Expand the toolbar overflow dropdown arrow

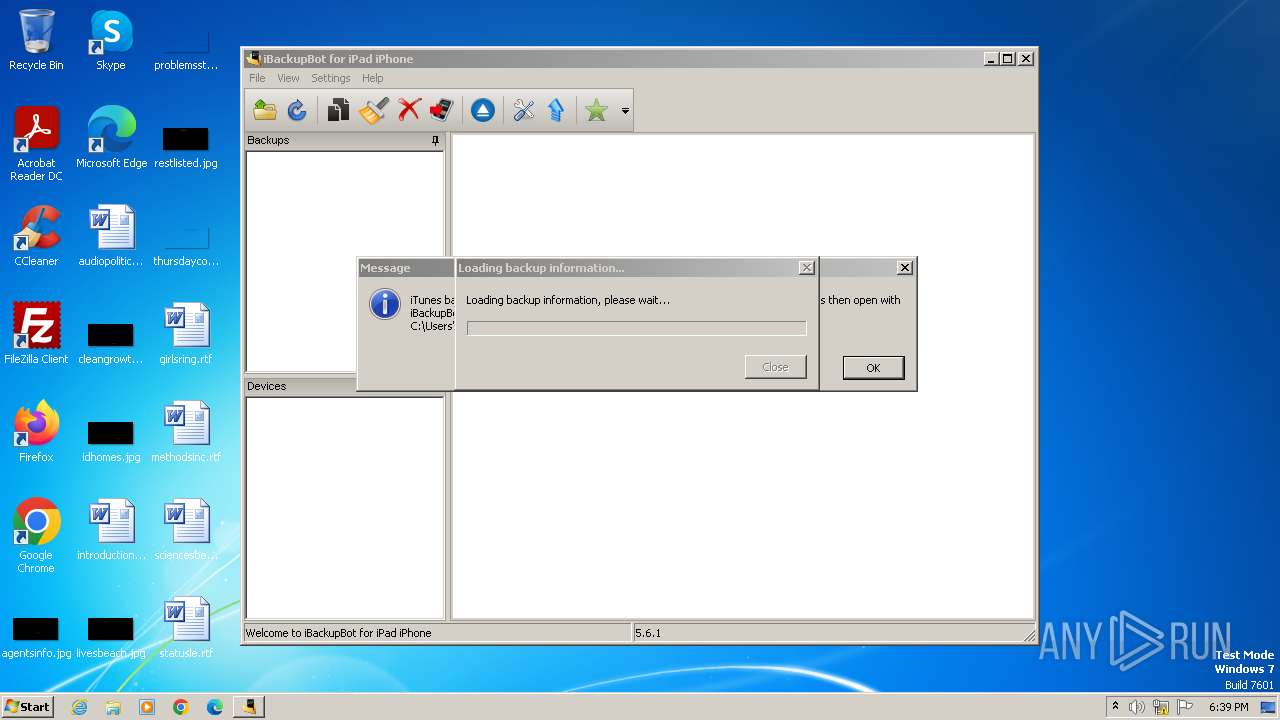625,111
